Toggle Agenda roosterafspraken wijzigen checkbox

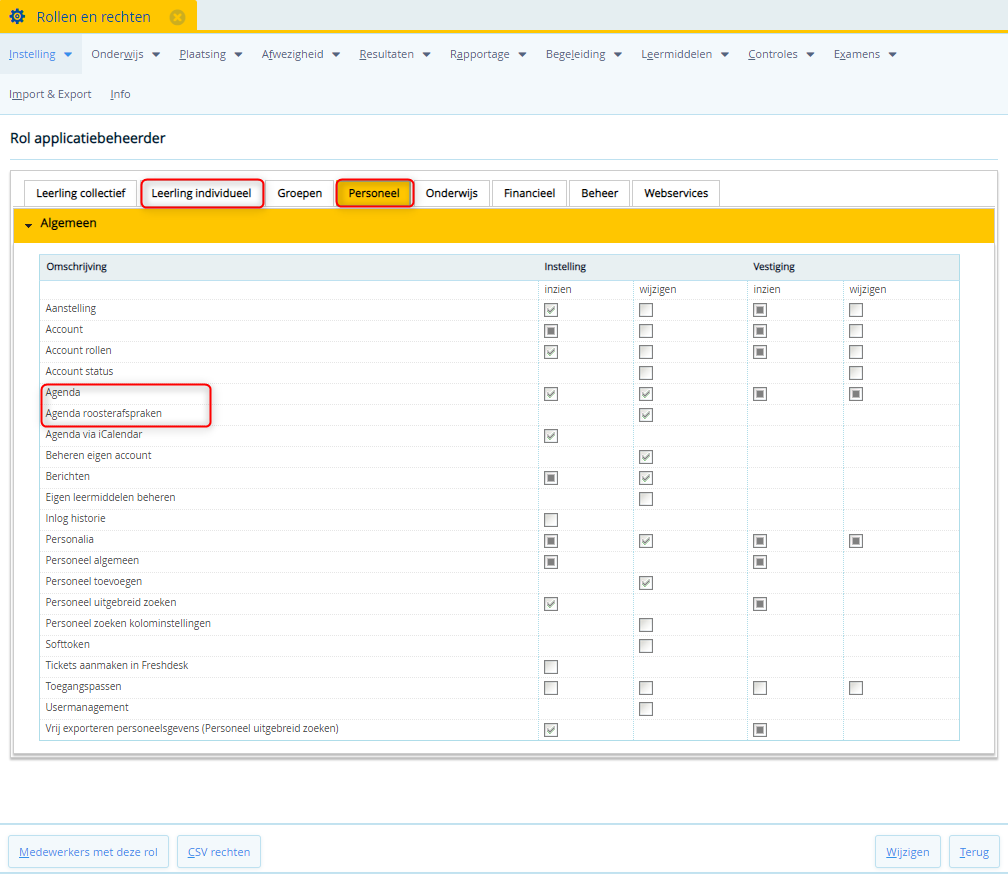646,415
